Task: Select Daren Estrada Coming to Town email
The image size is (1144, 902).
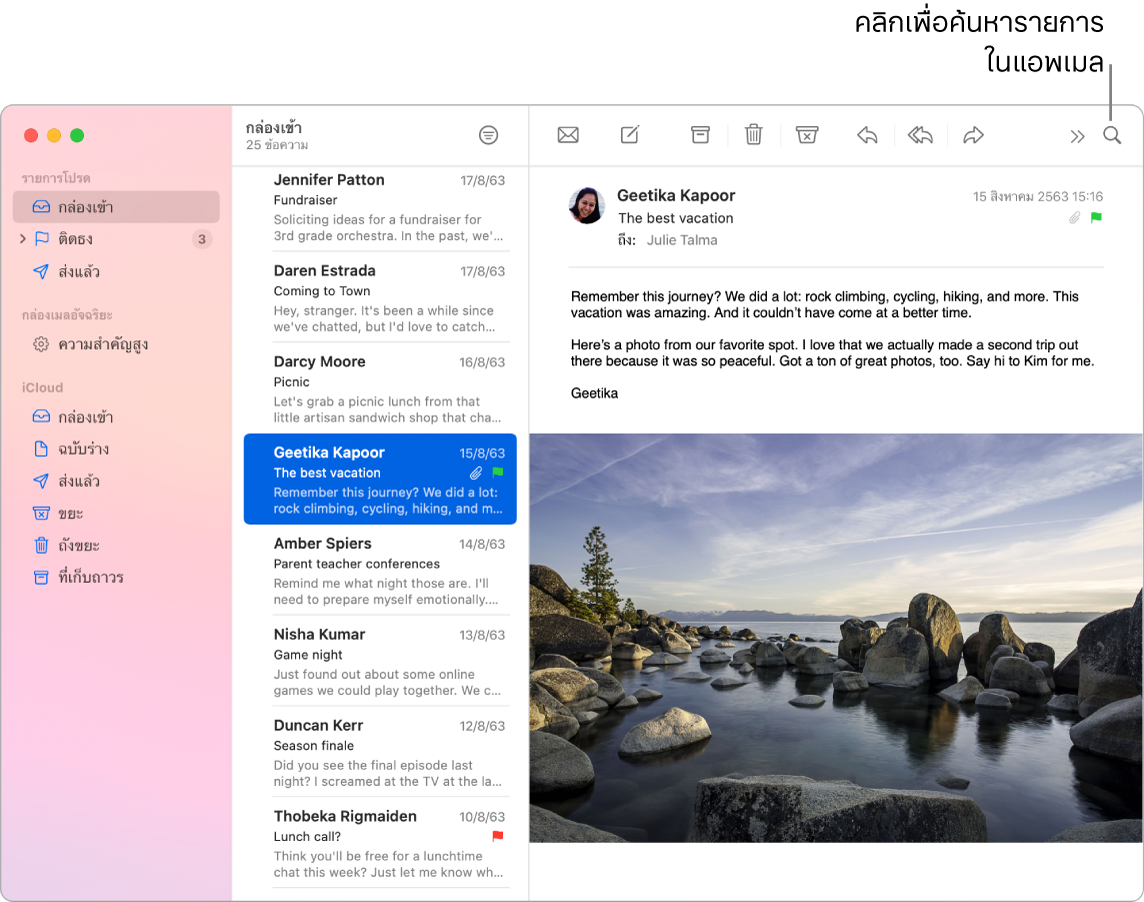Action: point(380,298)
